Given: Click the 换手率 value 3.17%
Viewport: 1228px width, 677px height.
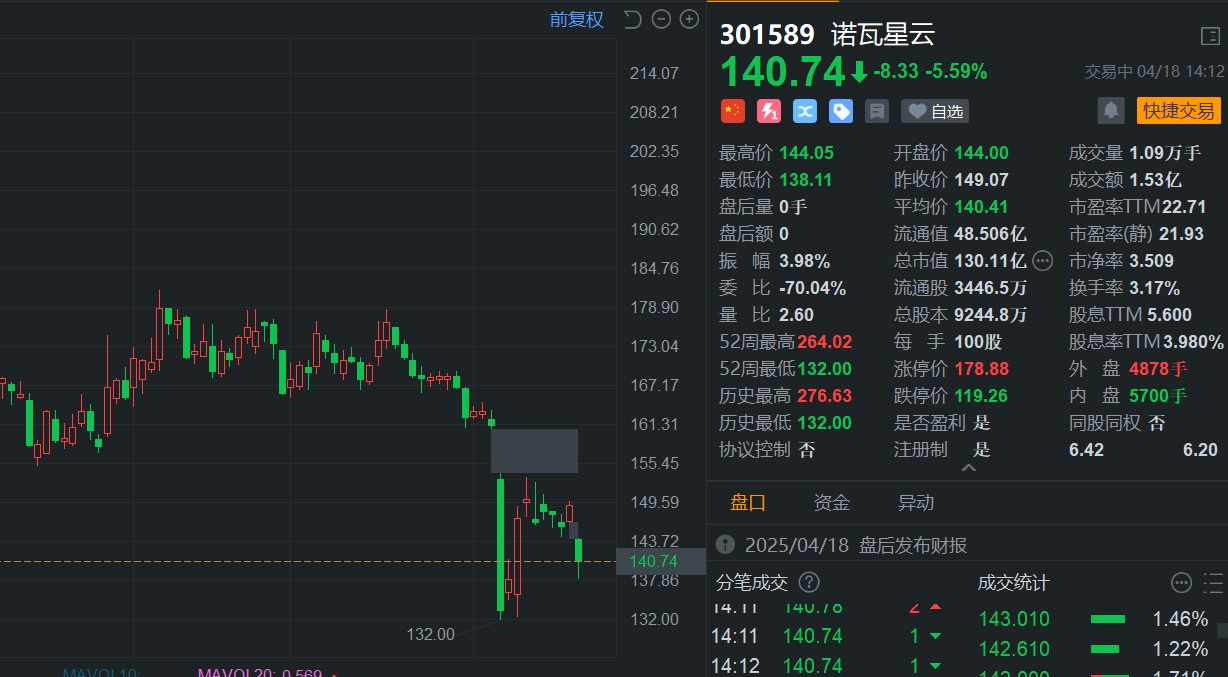Looking at the screenshot, I should (1154, 287).
